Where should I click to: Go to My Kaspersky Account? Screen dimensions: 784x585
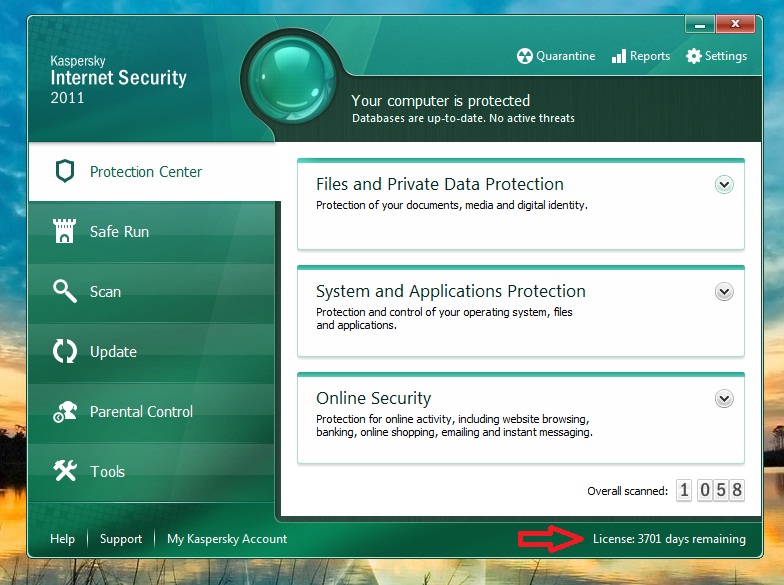click(227, 539)
